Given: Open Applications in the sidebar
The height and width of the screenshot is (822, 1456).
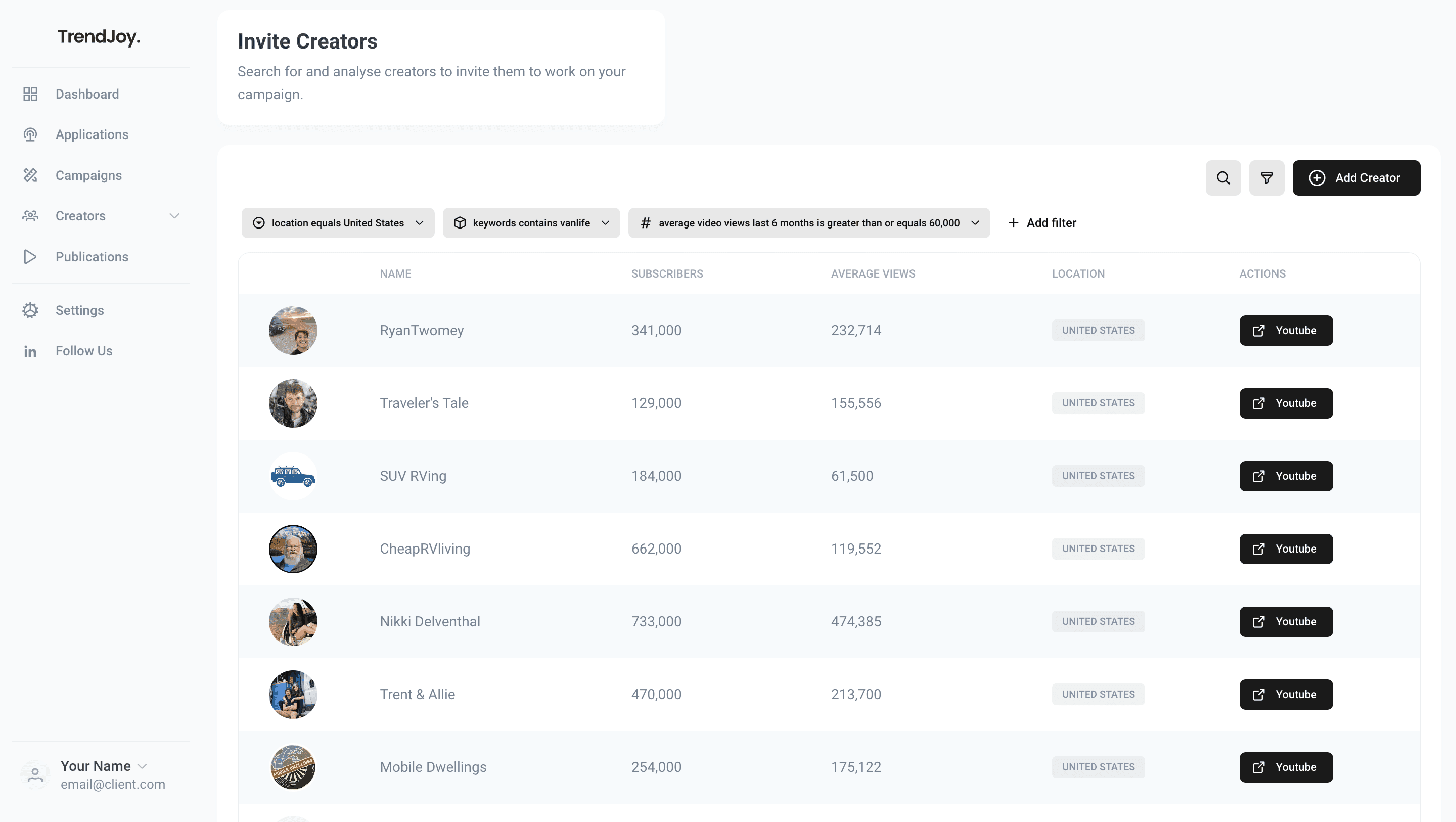Looking at the screenshot, I should pyautogui.click(x=92, y=134).
